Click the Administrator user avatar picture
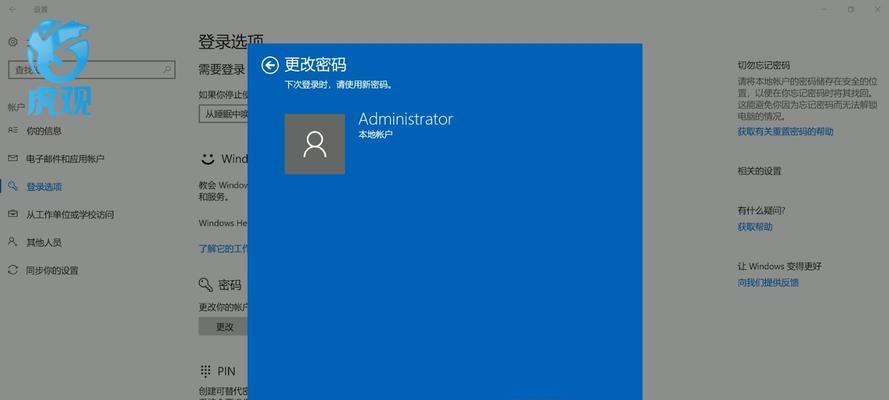The width and height of the screenshot is (889, 400). (315, 144)
